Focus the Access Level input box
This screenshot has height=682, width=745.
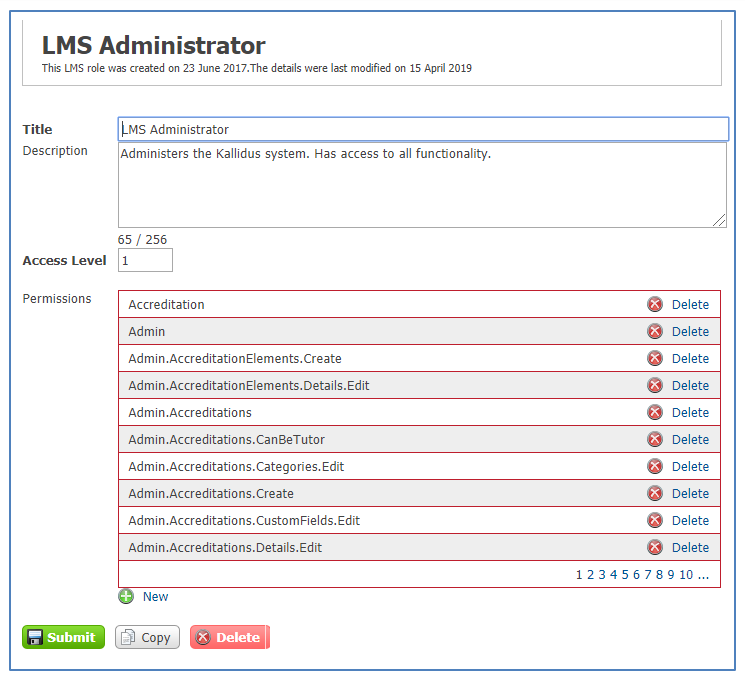click(145, 261)
